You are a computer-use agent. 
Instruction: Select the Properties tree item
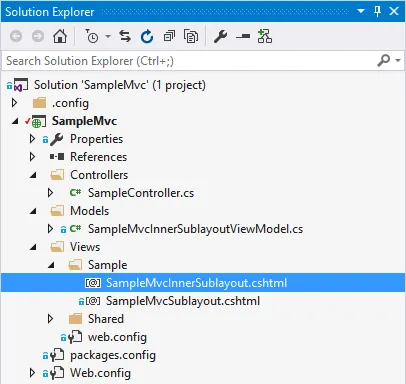pos(97,139)
